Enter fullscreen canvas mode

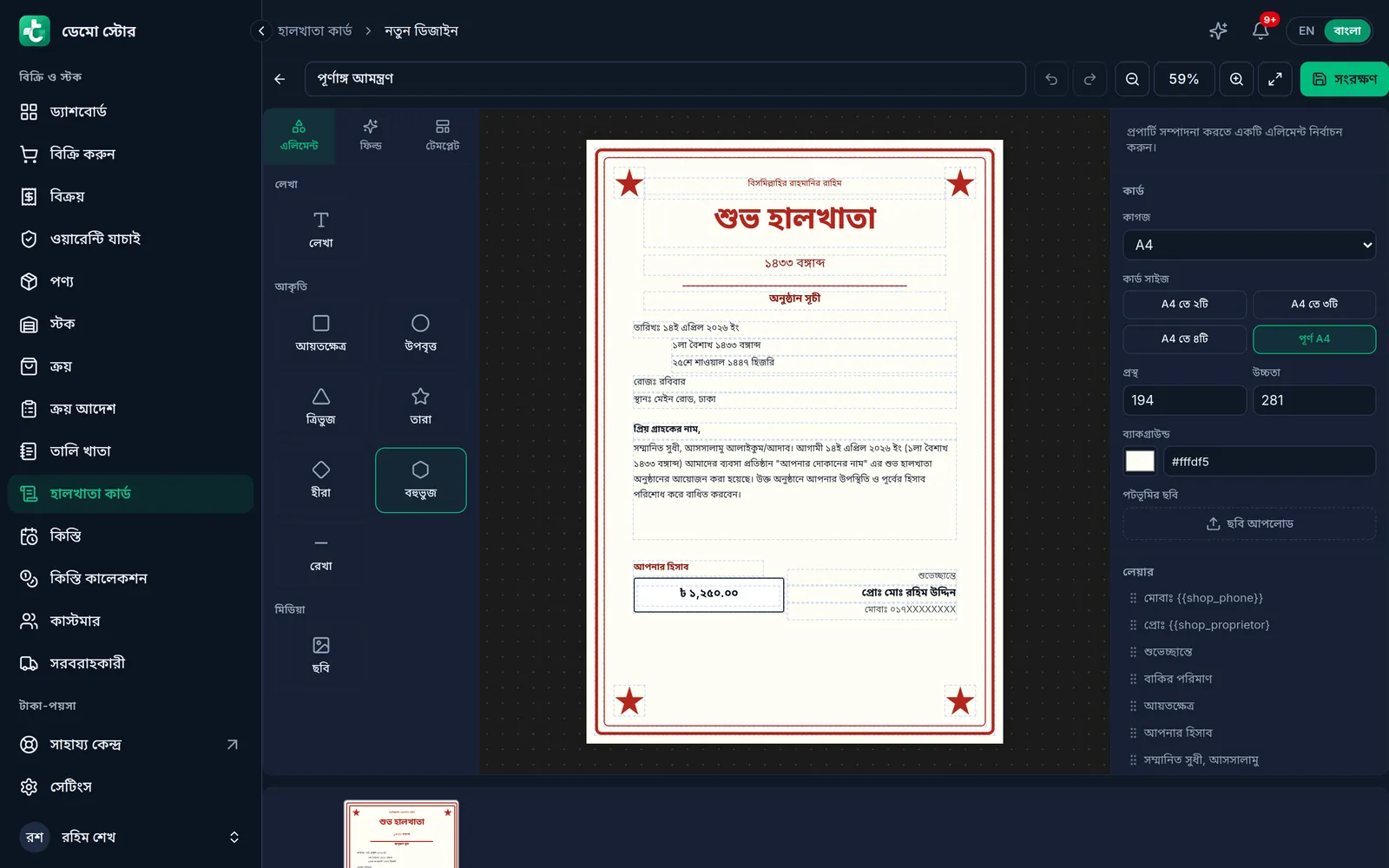[1275, 79]
